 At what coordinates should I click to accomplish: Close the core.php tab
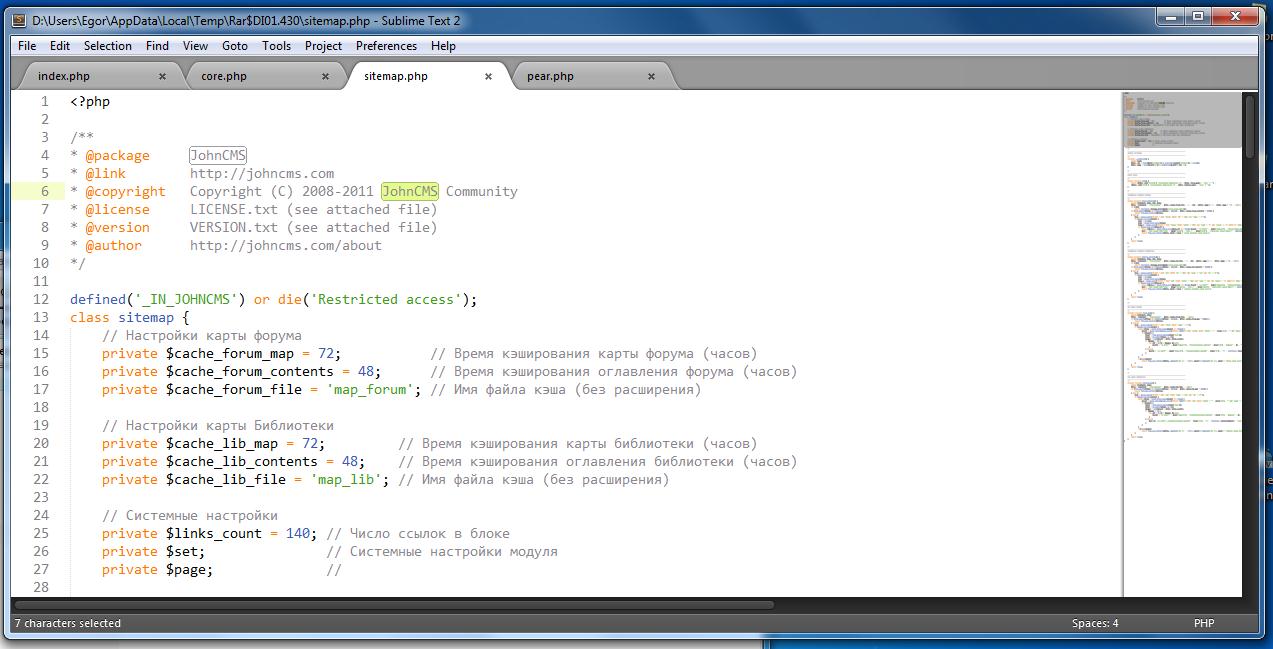click(x=325, y=76)
